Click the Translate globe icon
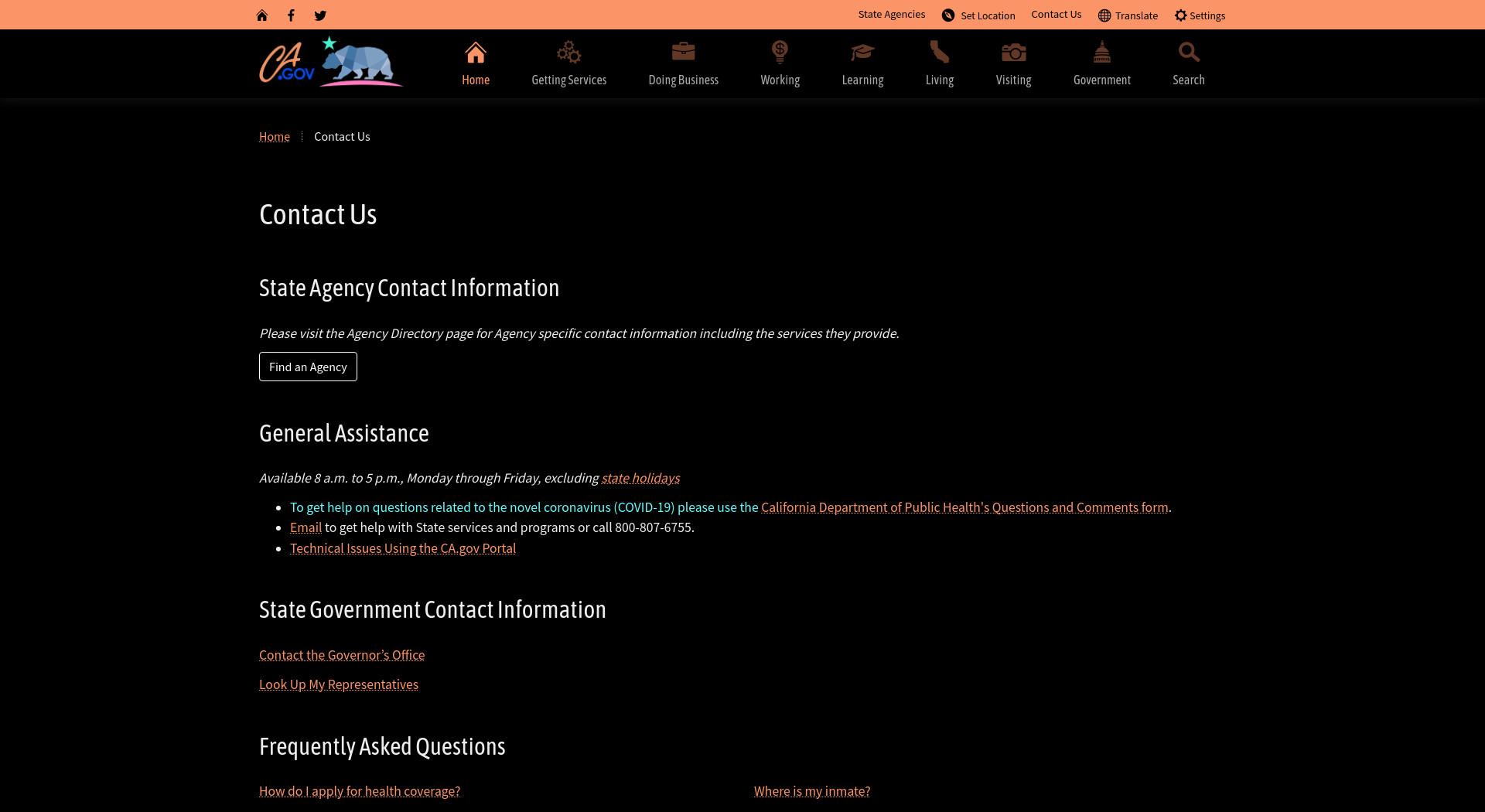Viewport: 1485px width, 812px height. [1104, 15]
